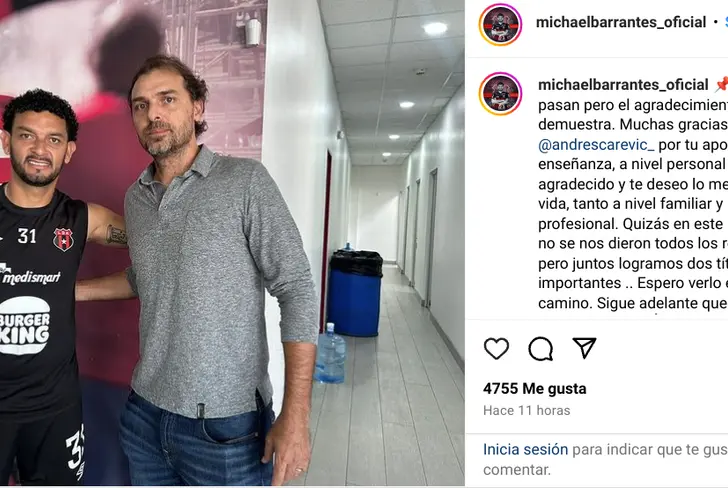
Task: Open comments via speech bubble icon
Action: coord(540,349)
